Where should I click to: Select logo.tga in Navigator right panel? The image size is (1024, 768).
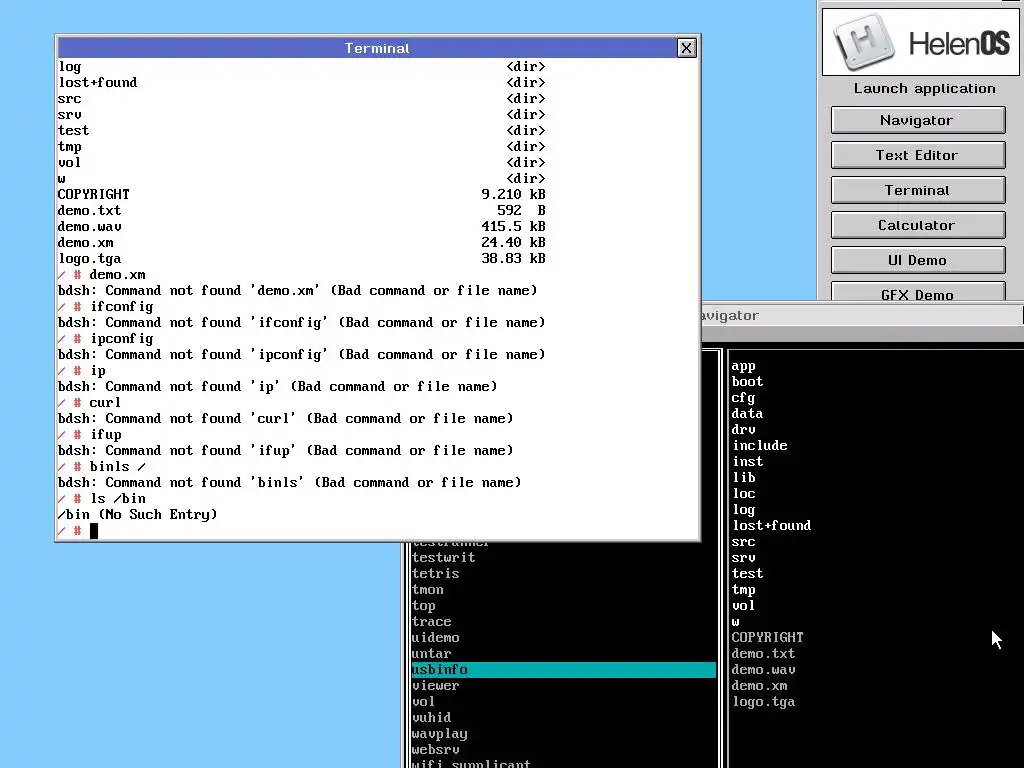point(763,701)
